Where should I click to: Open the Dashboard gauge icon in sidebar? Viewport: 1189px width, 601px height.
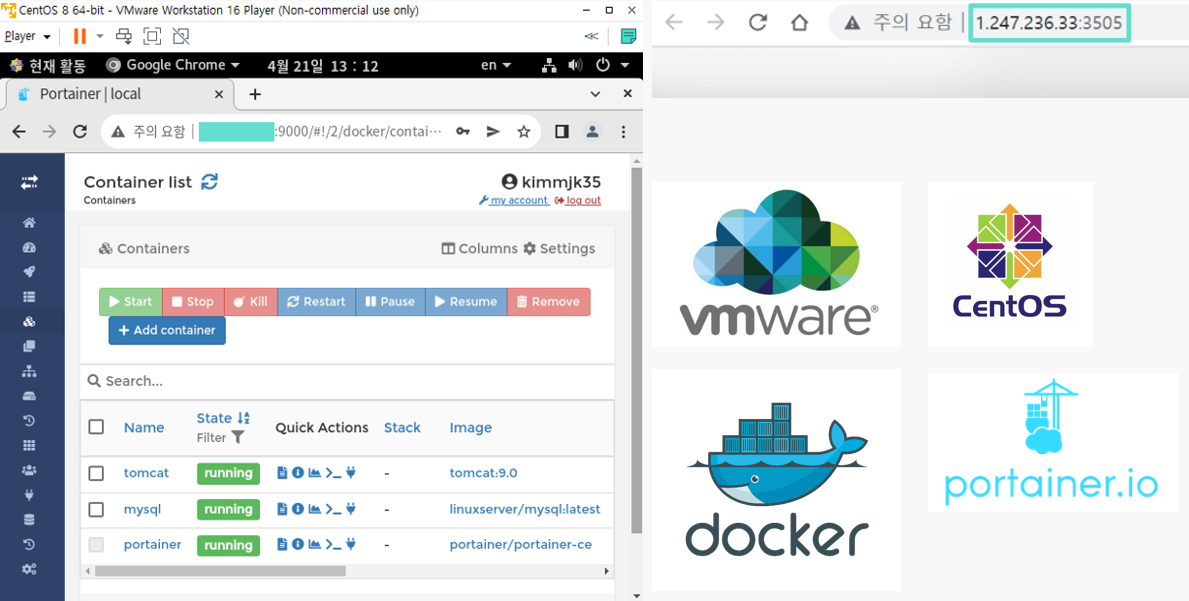(x=29, y=248)
